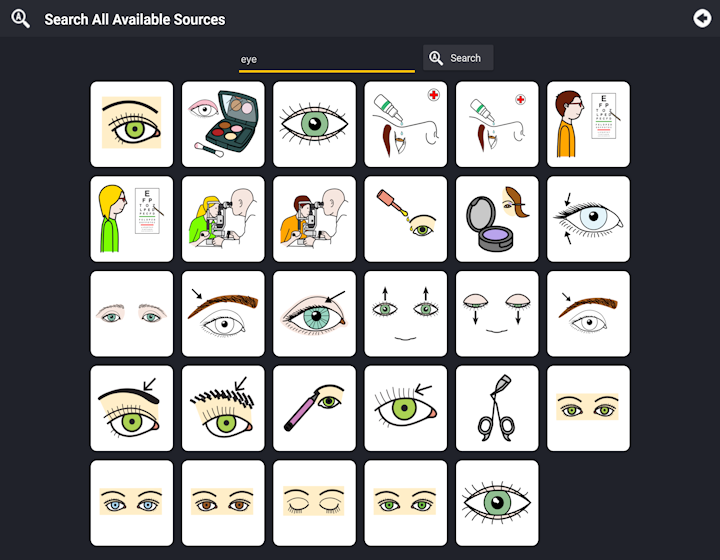Screen dimensions: 720x560
Task: Choose the blonde woman reading eye chart
Action: coord(132,219)
